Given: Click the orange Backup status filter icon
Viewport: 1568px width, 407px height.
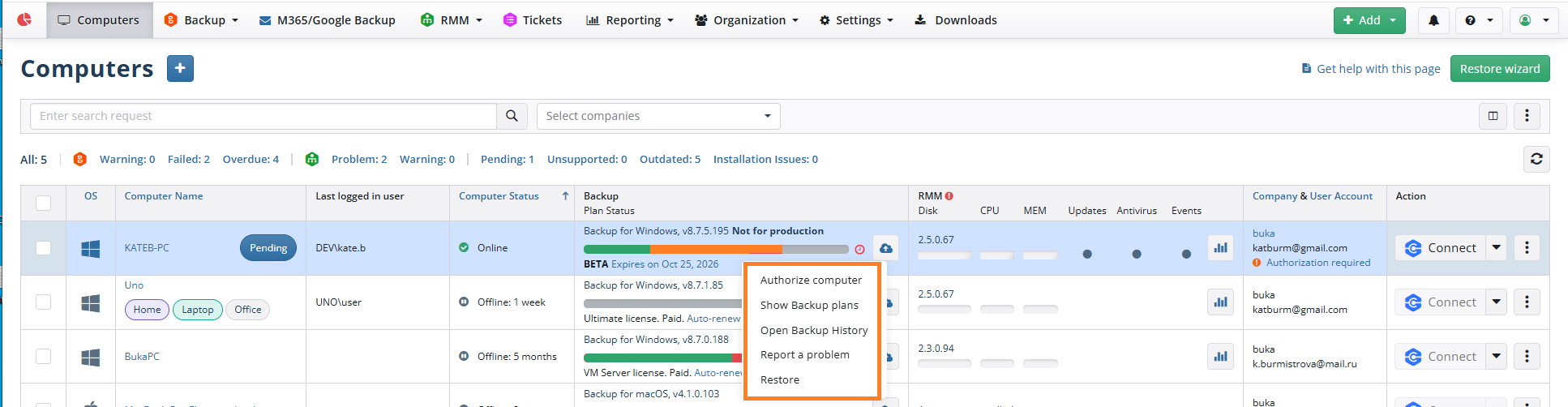Looking at the screenshot, I should (79, 159).
